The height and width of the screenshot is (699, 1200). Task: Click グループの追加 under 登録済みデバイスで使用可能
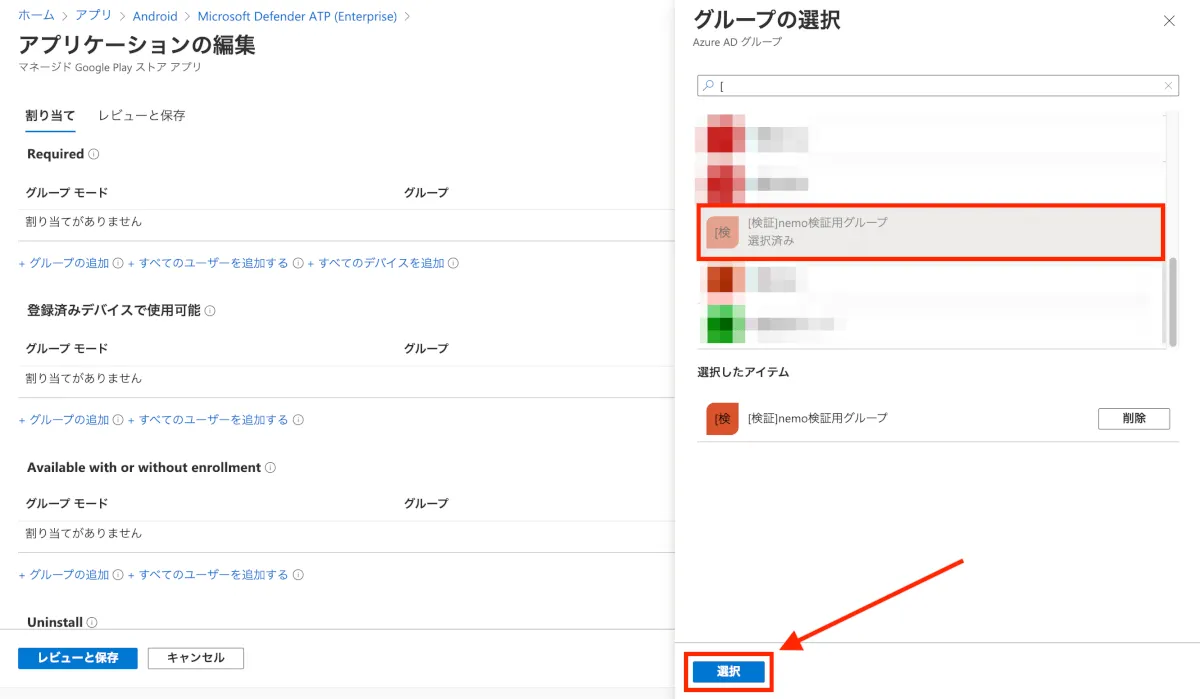[64, 420]
